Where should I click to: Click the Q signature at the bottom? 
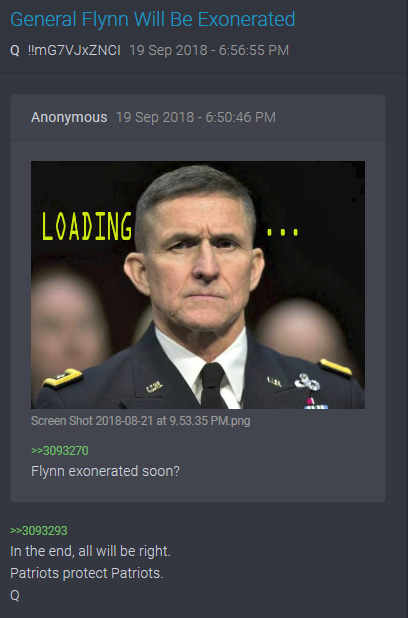tap(15, 595)
